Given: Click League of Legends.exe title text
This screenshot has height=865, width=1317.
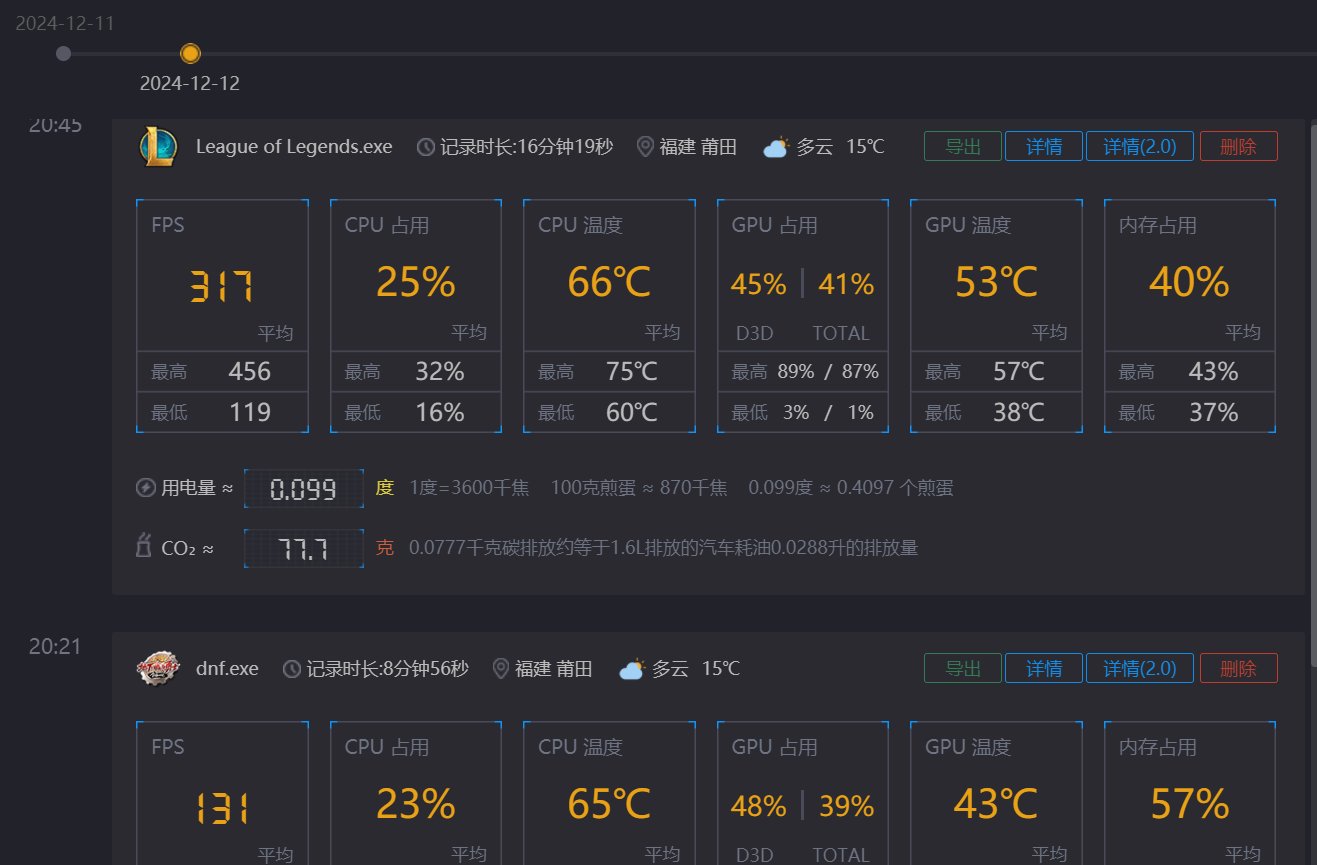Looking at the screenshot, I should [294, 147].
